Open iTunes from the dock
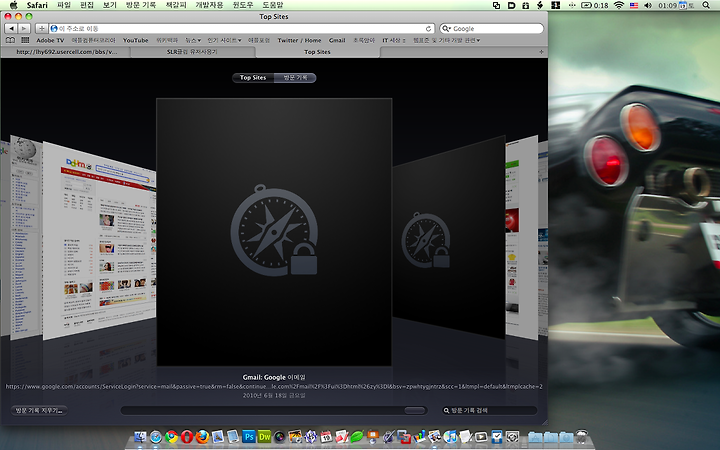Viewport: 720px width, 450px height. tap(451, 436)
